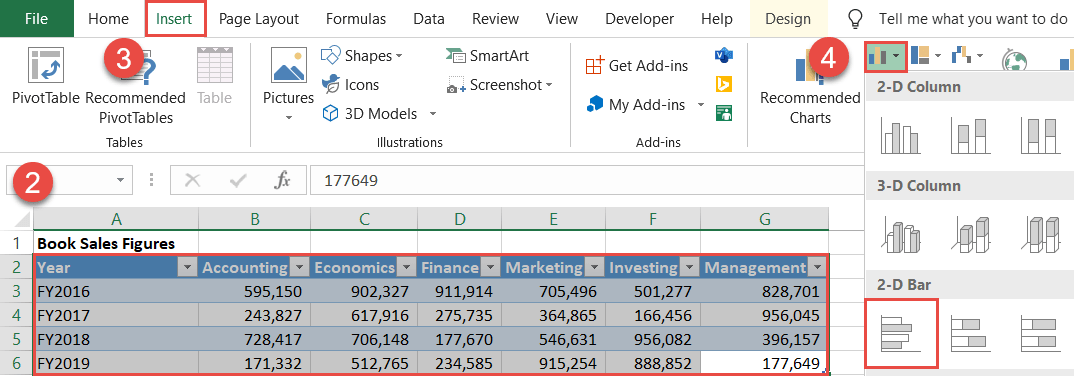This screenshot has width=1074, height=376.
Task: Select the 2-D Stacked Column chart
Action: tap(970, 134)
